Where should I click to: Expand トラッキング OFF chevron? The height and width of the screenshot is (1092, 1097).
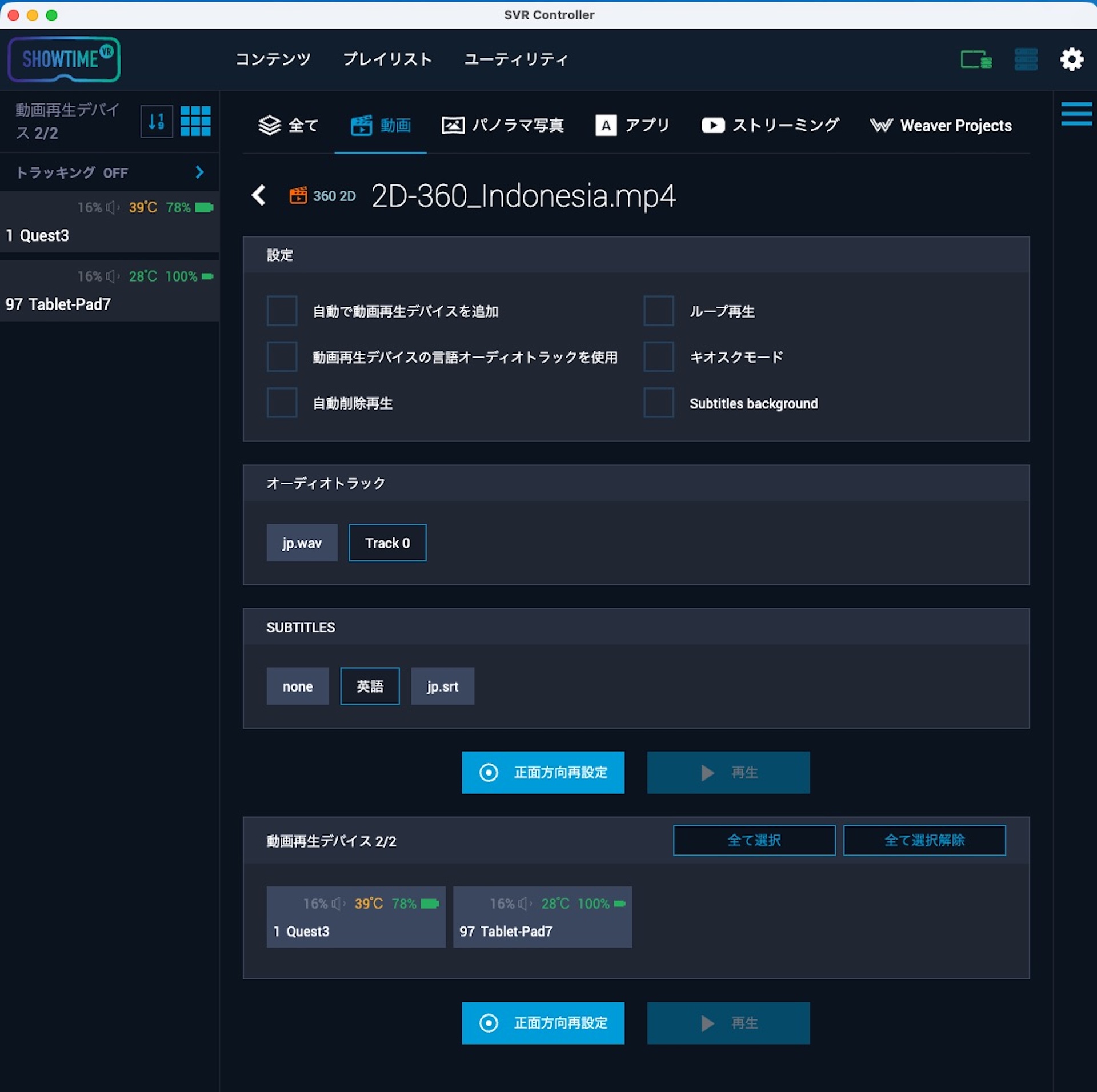[x=199, y=172]
